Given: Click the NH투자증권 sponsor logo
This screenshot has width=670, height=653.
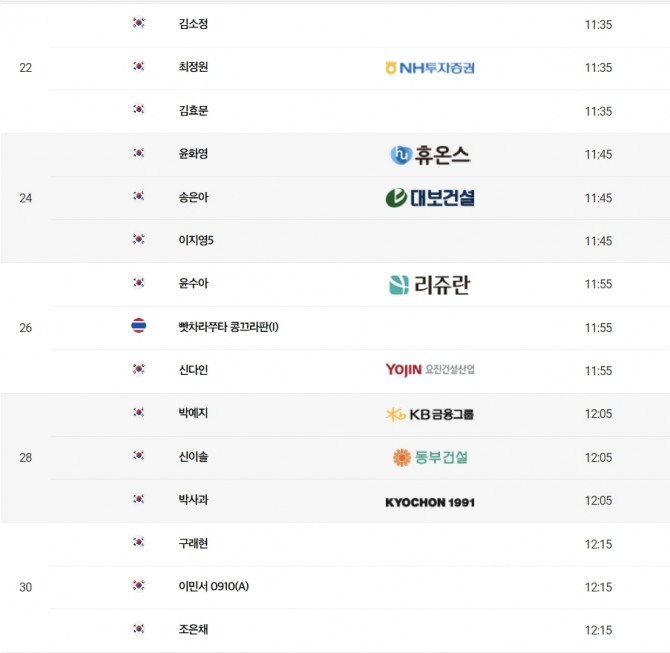Looking at the screenshot, I should tap(430, 68).
